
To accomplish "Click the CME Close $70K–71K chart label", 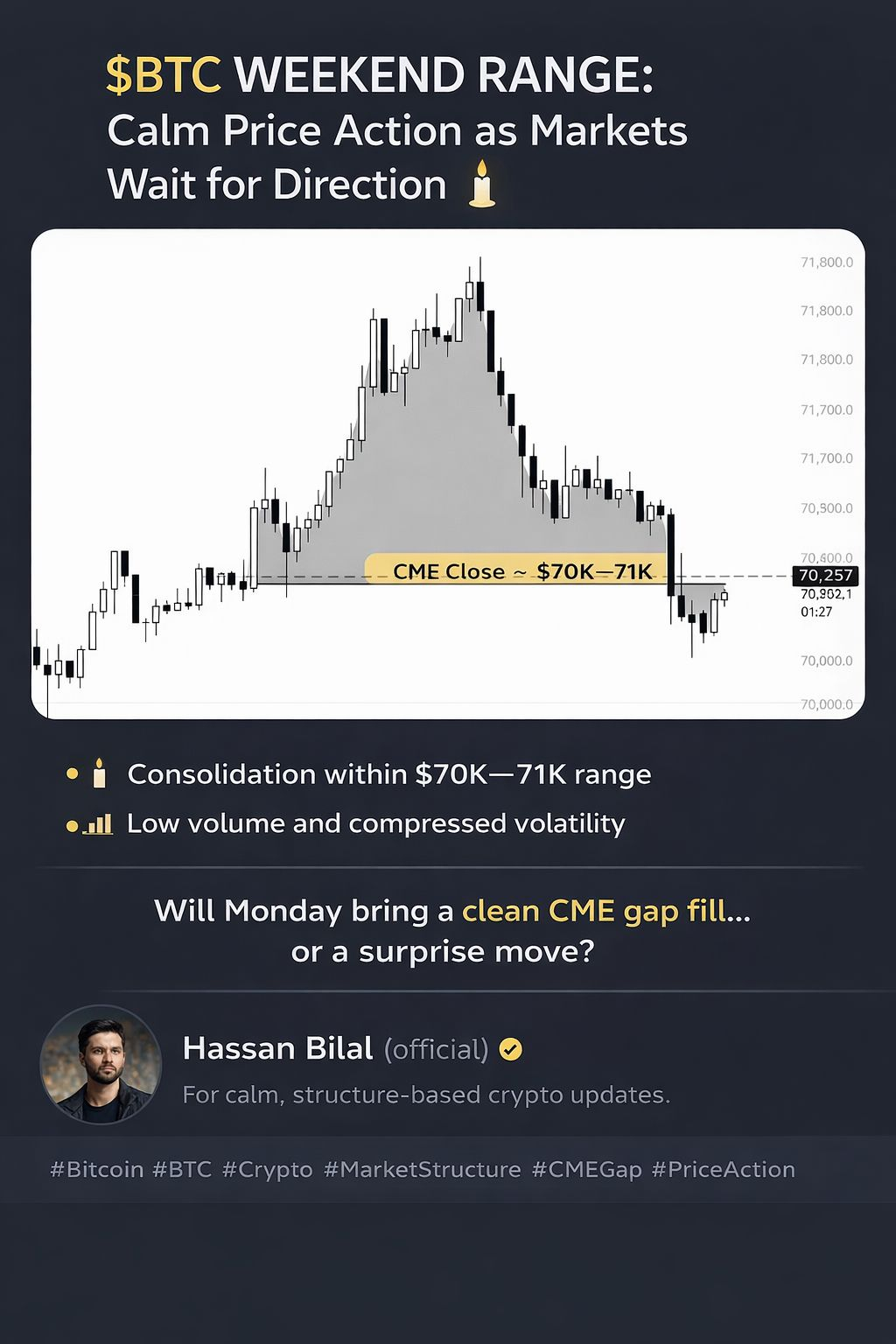I will tap(522, 571).
